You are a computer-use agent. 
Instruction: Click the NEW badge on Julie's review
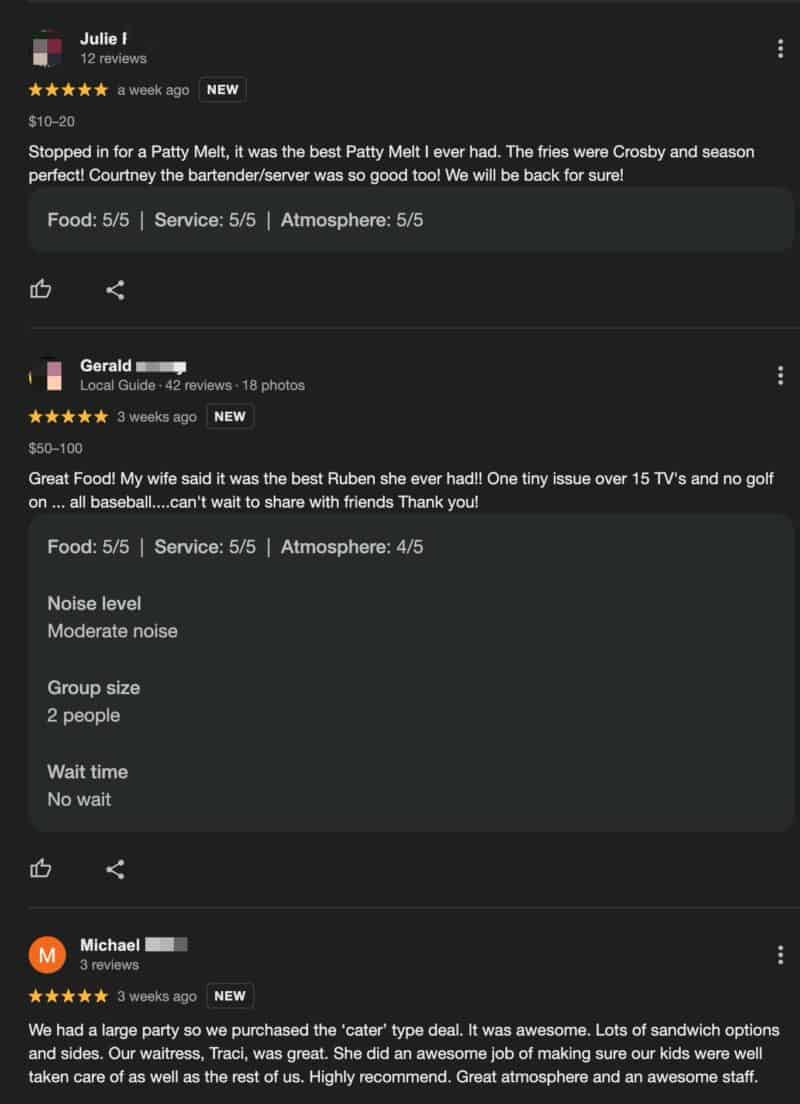[222, 90]
